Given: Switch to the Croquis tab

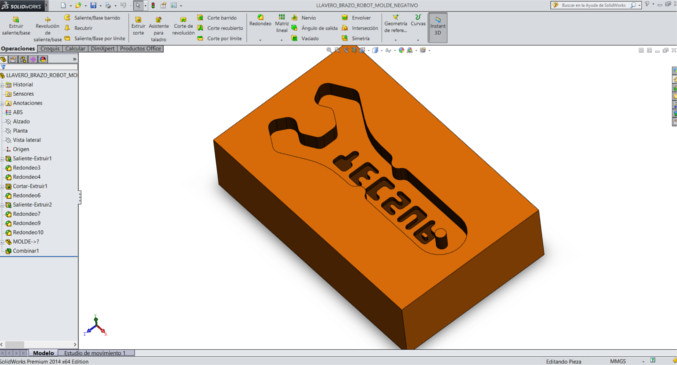Looking at the screenshot, I should 50,48.
